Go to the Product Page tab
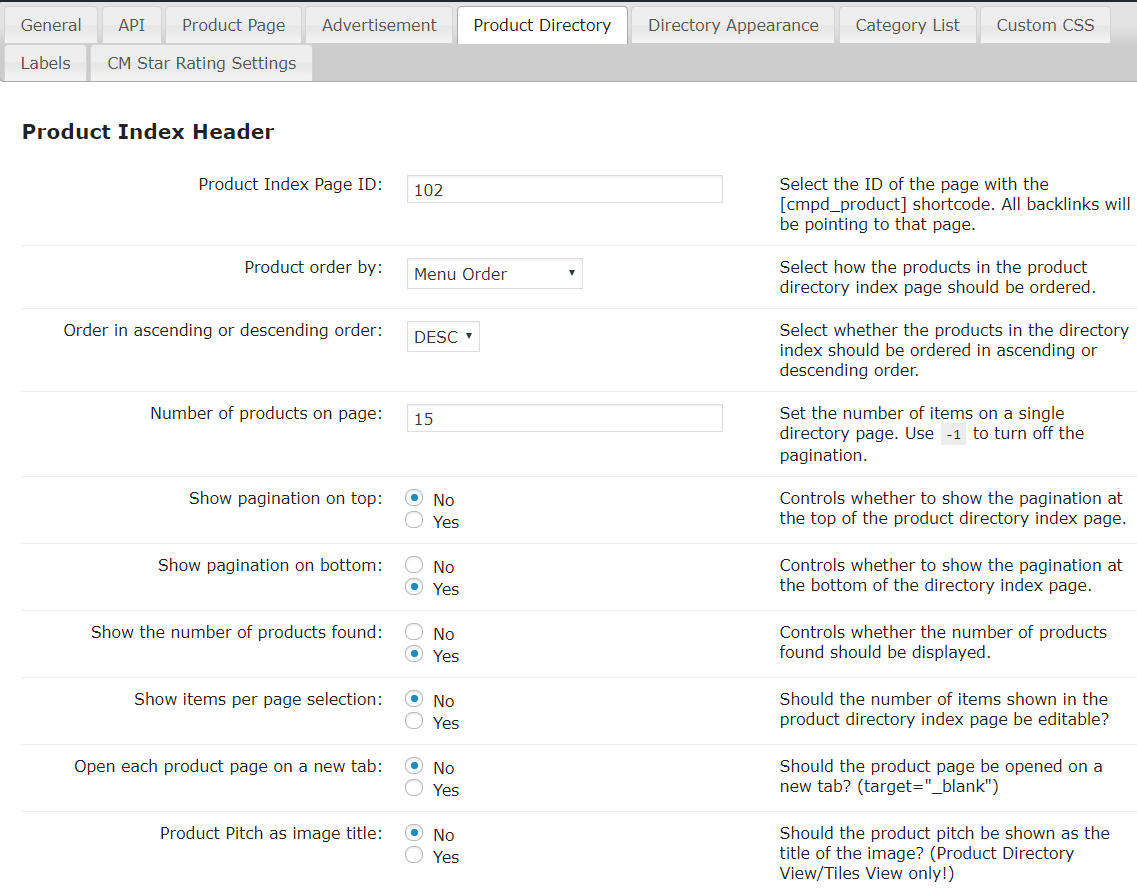 click(233, 25)
